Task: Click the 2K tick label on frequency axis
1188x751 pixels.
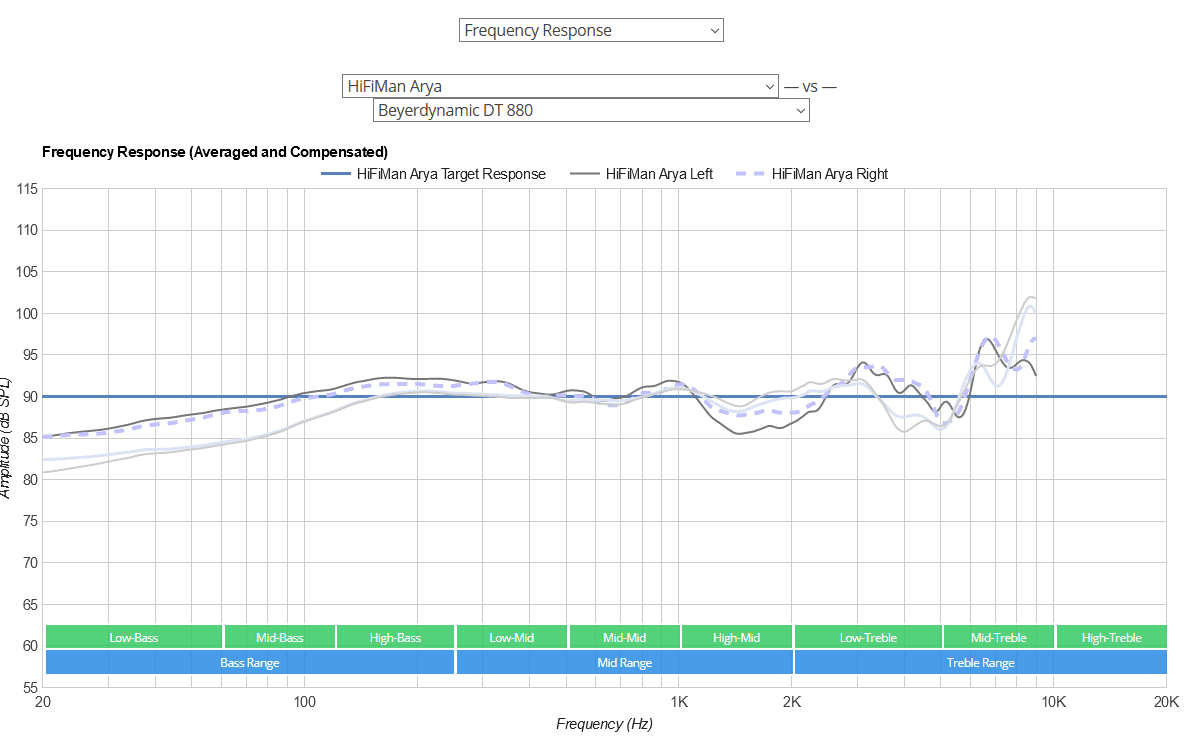Action: coord(792,702)
